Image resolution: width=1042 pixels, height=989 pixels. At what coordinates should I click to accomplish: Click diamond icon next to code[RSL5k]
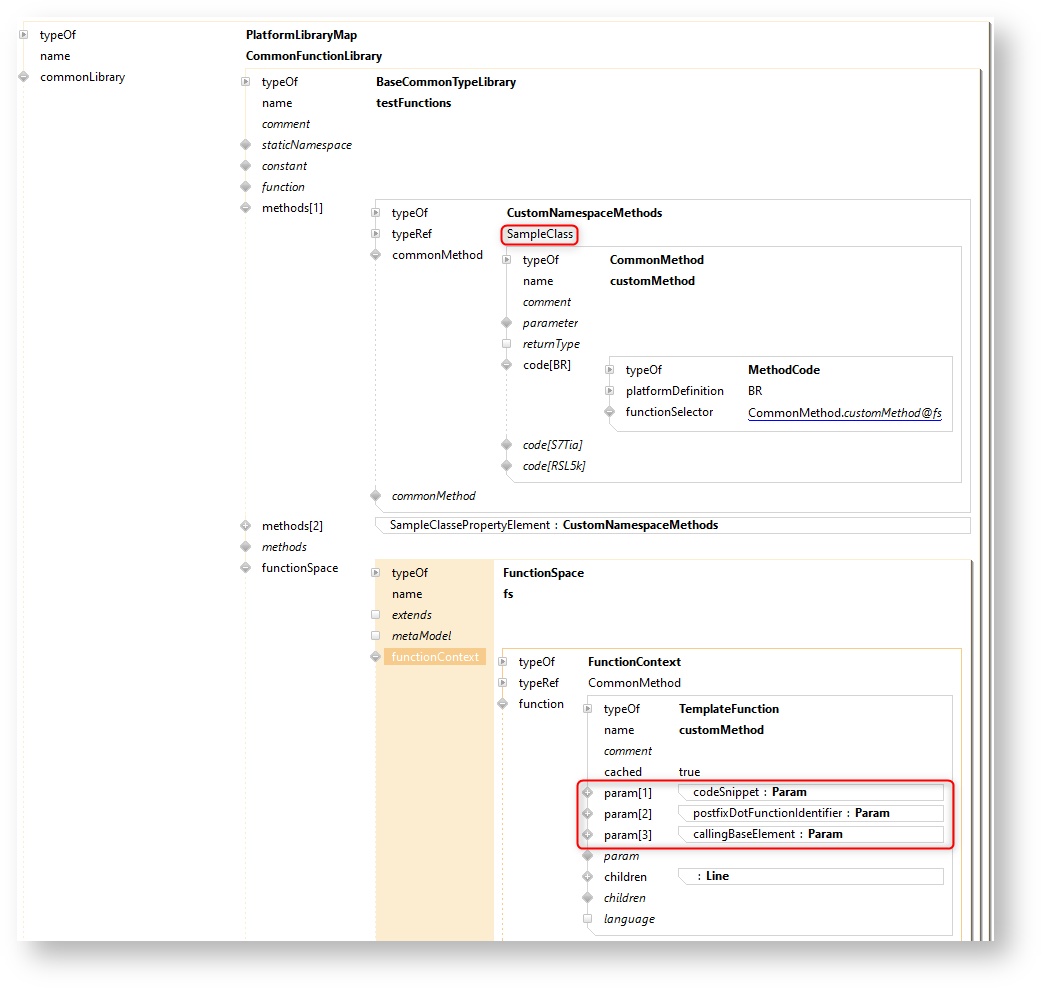[x=506, y=465]
